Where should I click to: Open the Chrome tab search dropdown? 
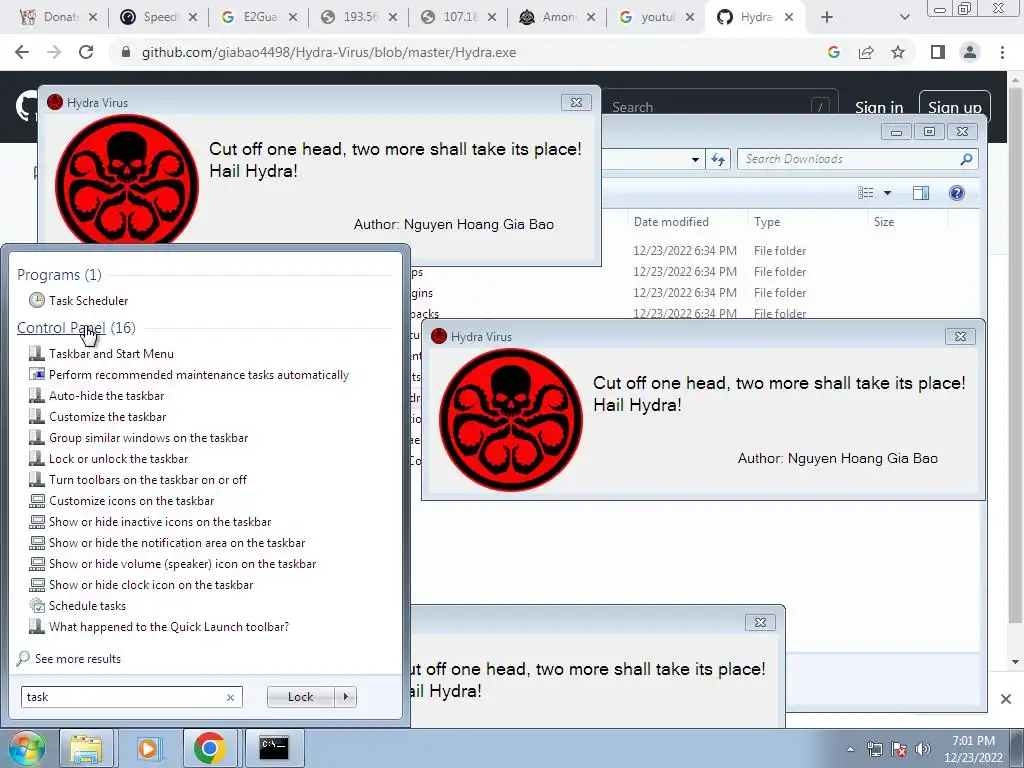tap(904, 18)
